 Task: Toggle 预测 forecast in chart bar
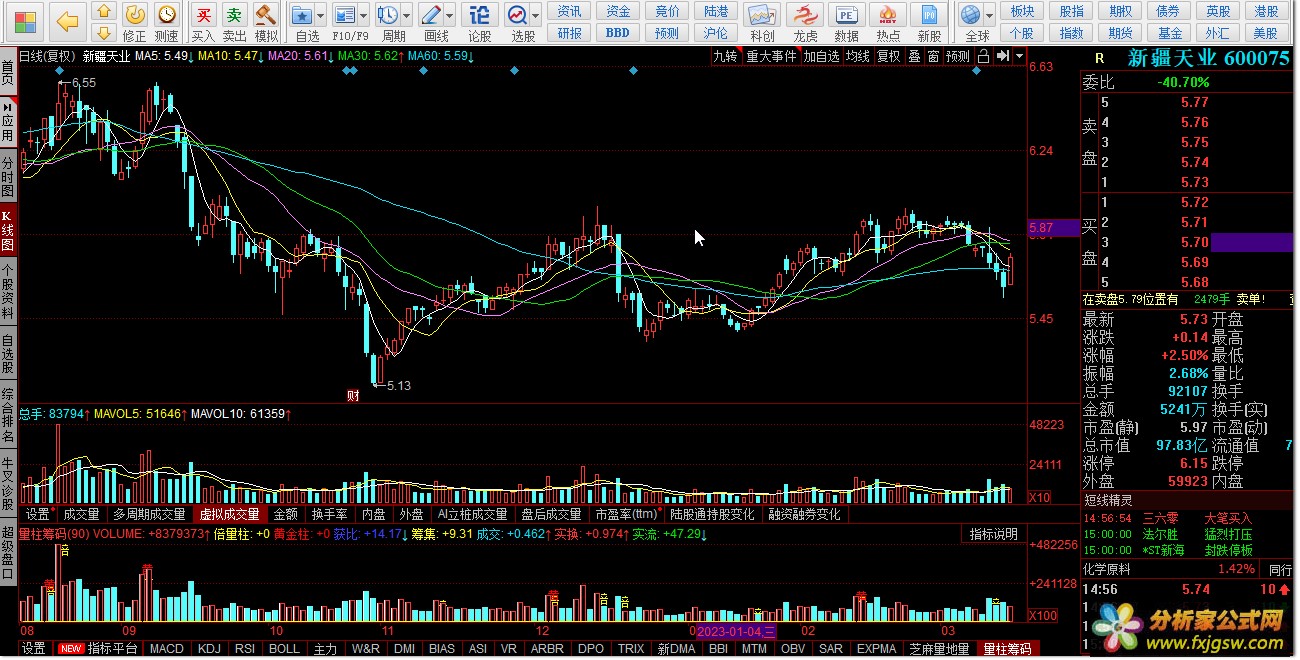pos(958,56)
